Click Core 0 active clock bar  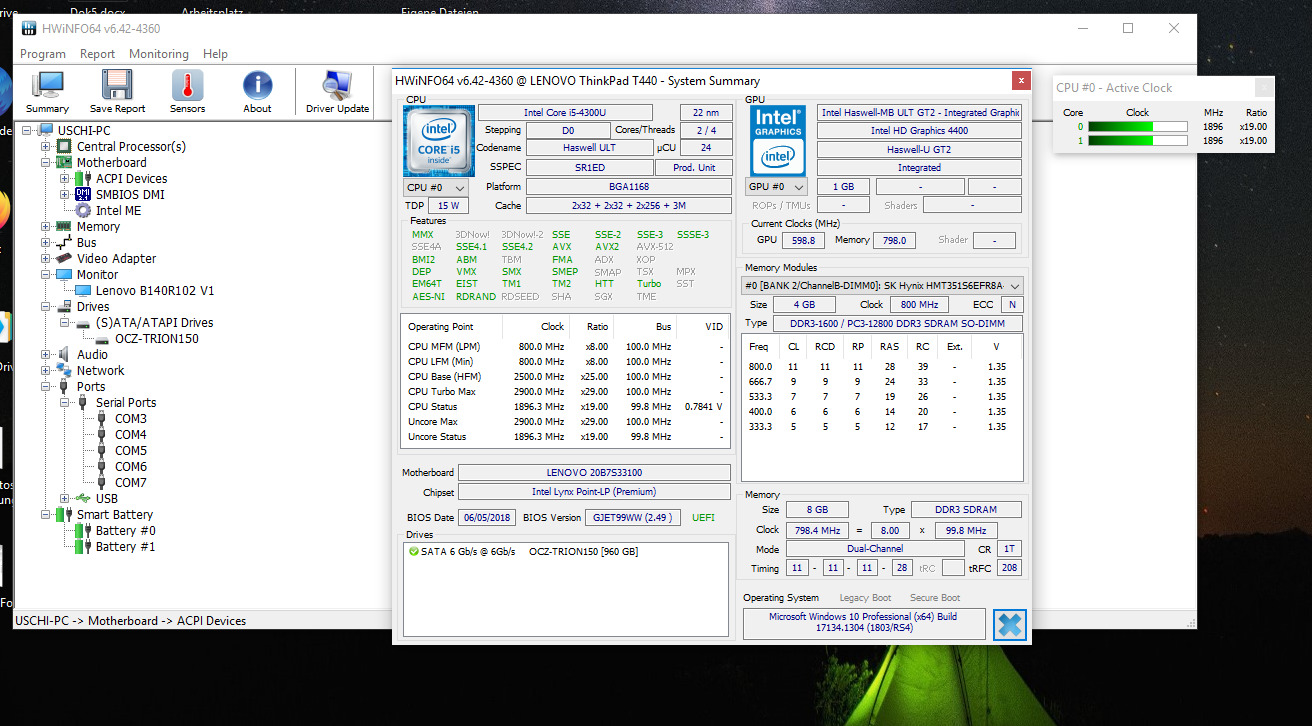point(1137,127)
